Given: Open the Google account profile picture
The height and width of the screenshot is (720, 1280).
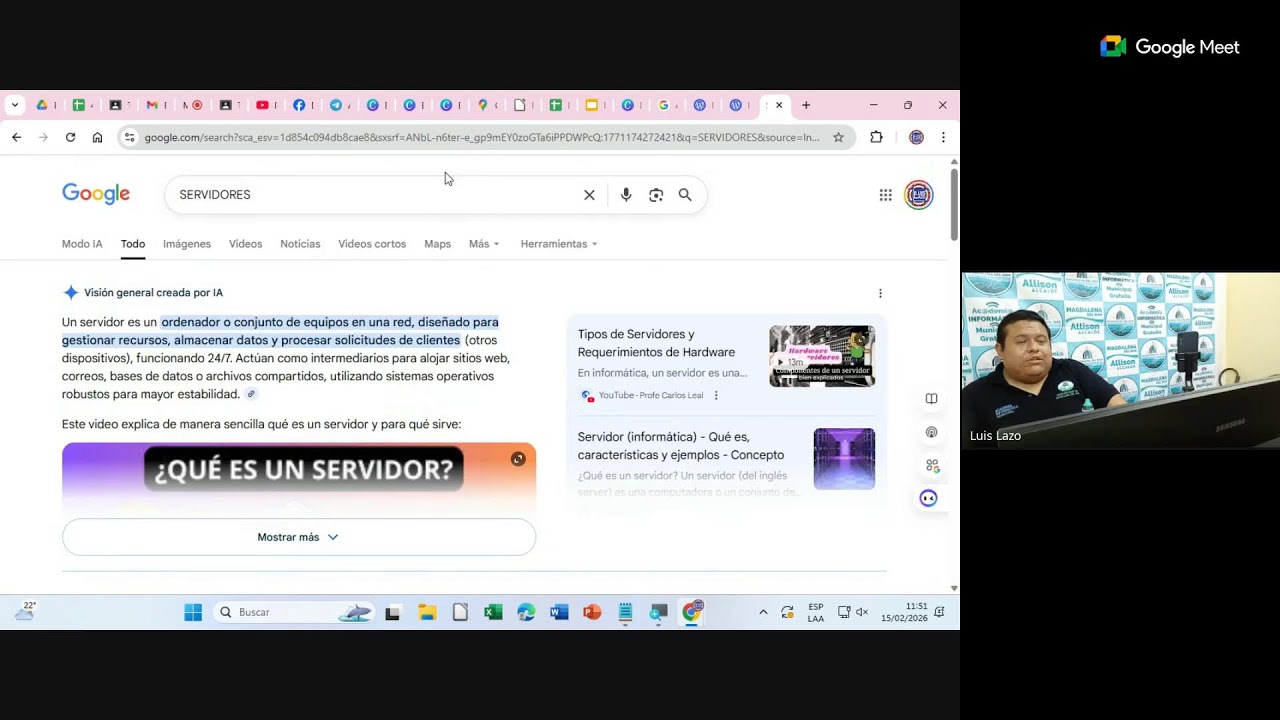Looking at the screenshot, I should 918,195.
